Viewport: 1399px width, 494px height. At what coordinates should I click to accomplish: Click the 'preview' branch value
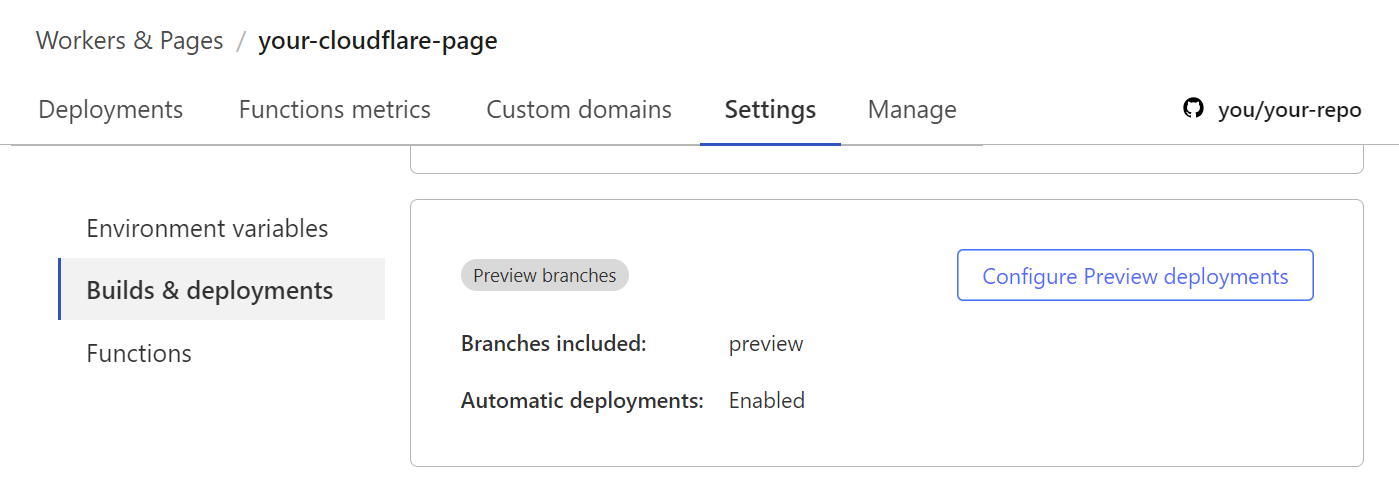(x=766, y=344)
